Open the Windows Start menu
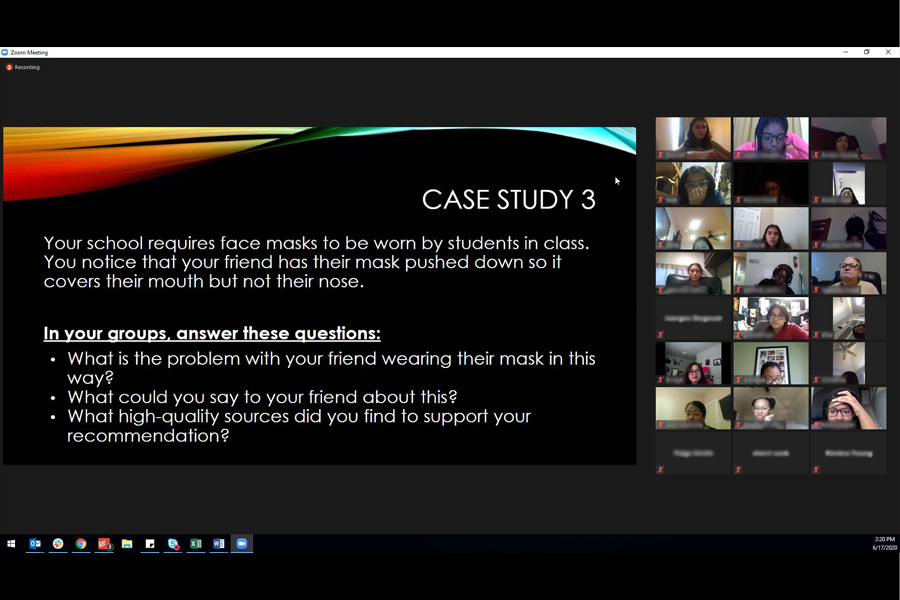The height and width of the screenshot is (600, 900). pyautogui.click(x=11, y=544)
